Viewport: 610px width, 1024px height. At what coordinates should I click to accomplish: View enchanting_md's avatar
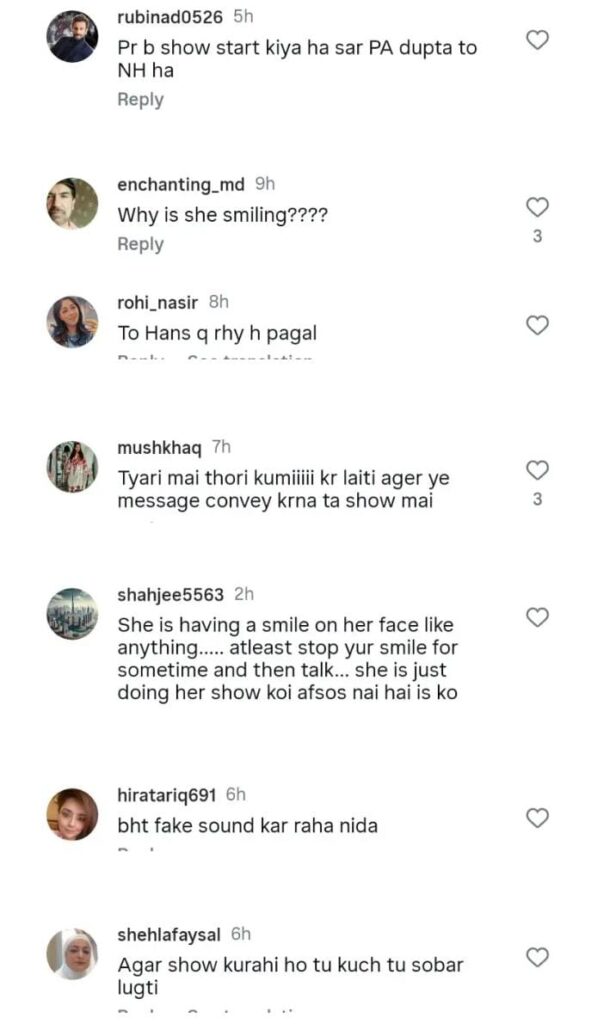point(73,204)
